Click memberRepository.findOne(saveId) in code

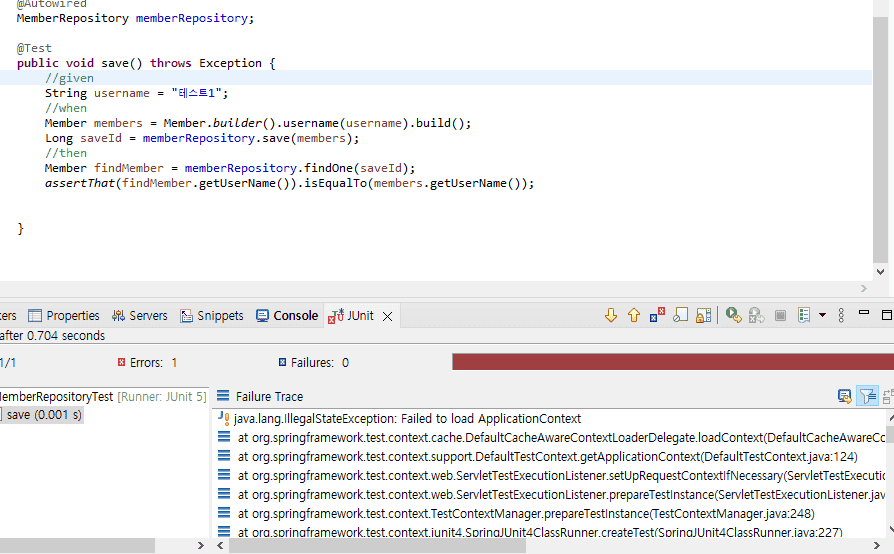pyautogui.click(x=300, y=168)
